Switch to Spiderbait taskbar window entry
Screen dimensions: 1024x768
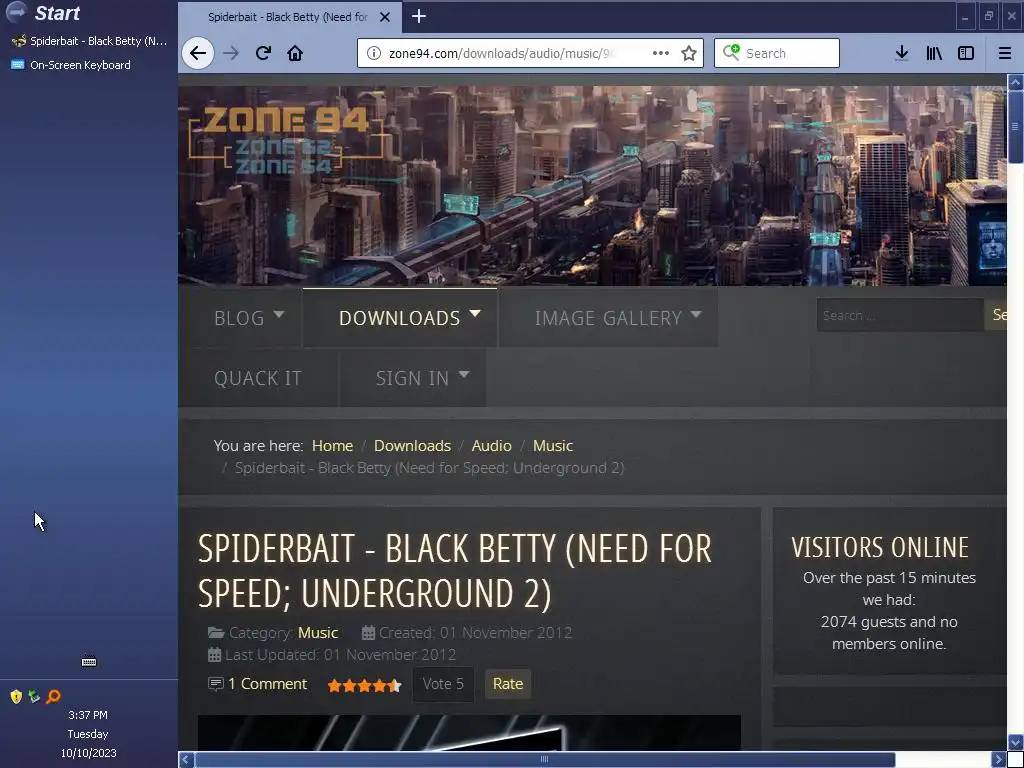[x=89, y=40]
